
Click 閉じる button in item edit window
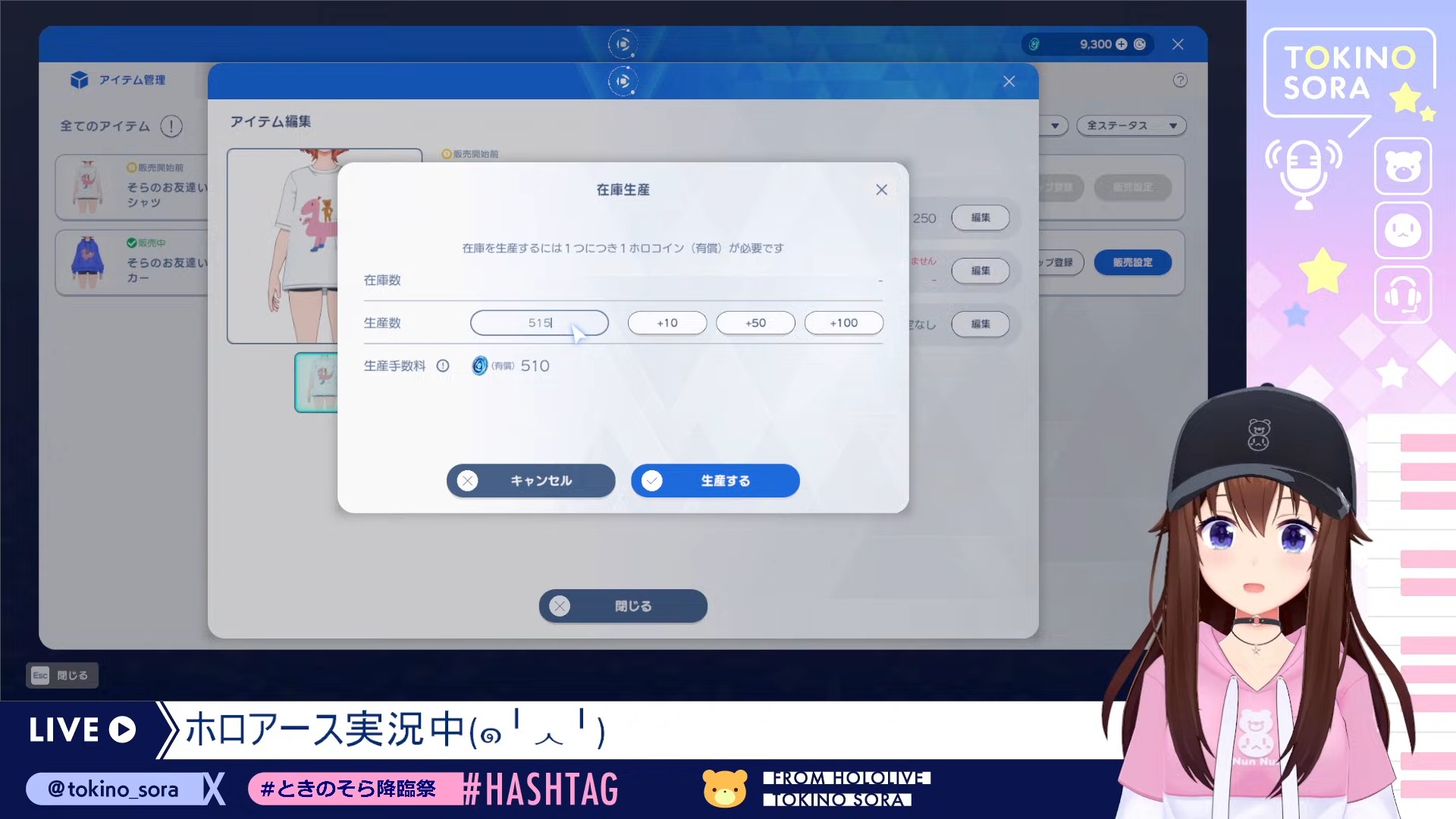coord(623,606)
